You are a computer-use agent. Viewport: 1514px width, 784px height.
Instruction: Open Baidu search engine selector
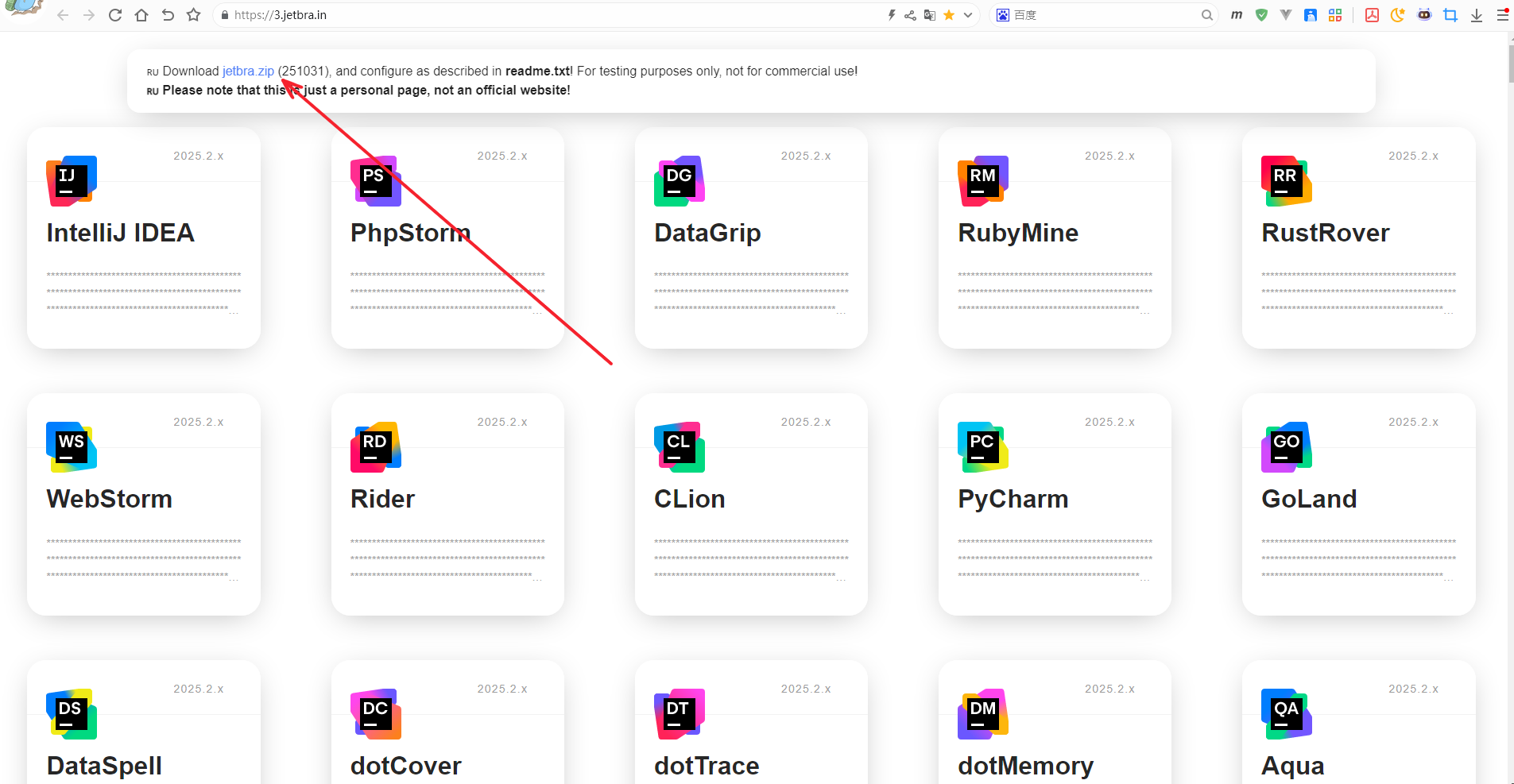click(x=1003, y=15)
